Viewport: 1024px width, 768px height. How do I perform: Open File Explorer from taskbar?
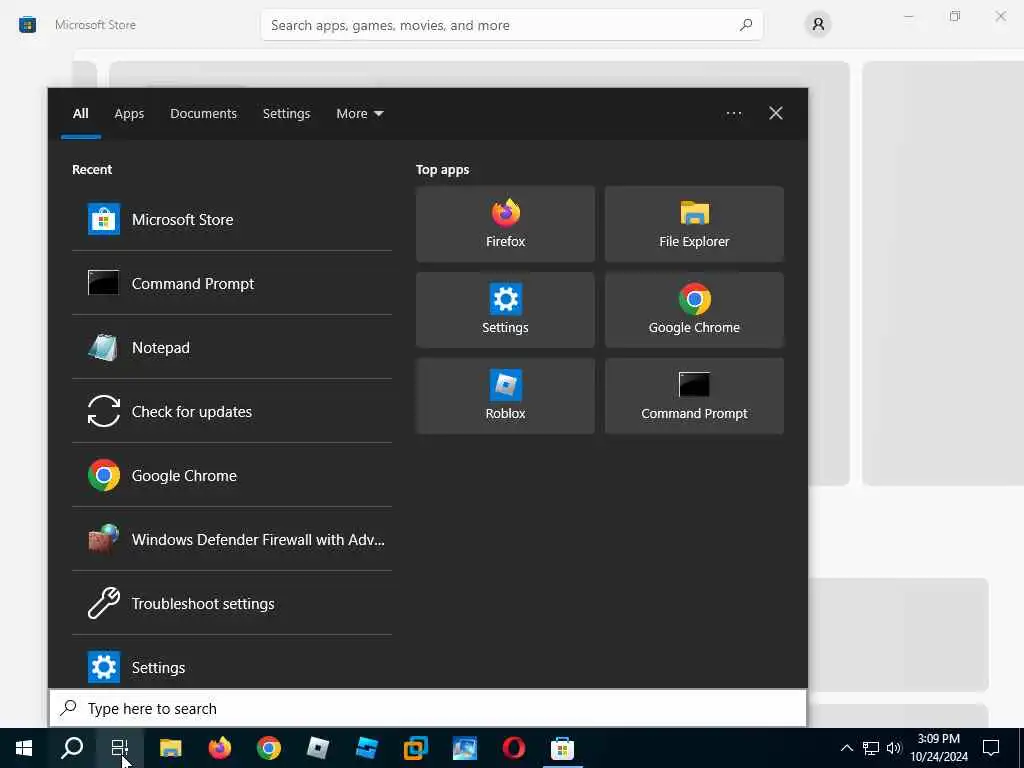point(170,748)
